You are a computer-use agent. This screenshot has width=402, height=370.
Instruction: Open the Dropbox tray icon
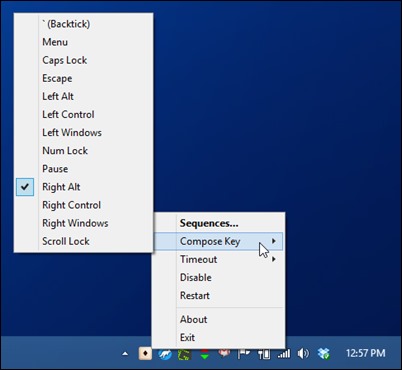tap(323, 353)
